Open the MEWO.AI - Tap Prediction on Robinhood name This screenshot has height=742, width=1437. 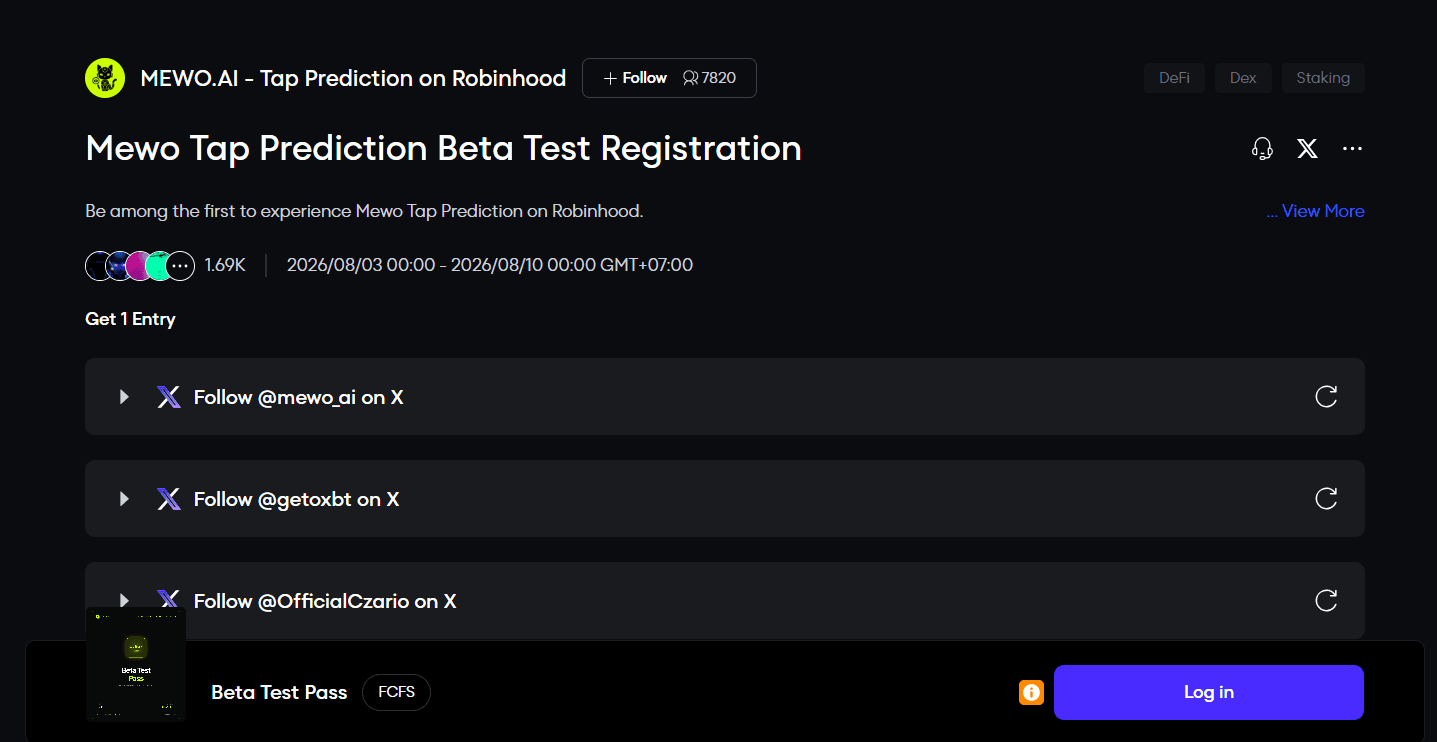pyautogui.click(x=353, y=78)
